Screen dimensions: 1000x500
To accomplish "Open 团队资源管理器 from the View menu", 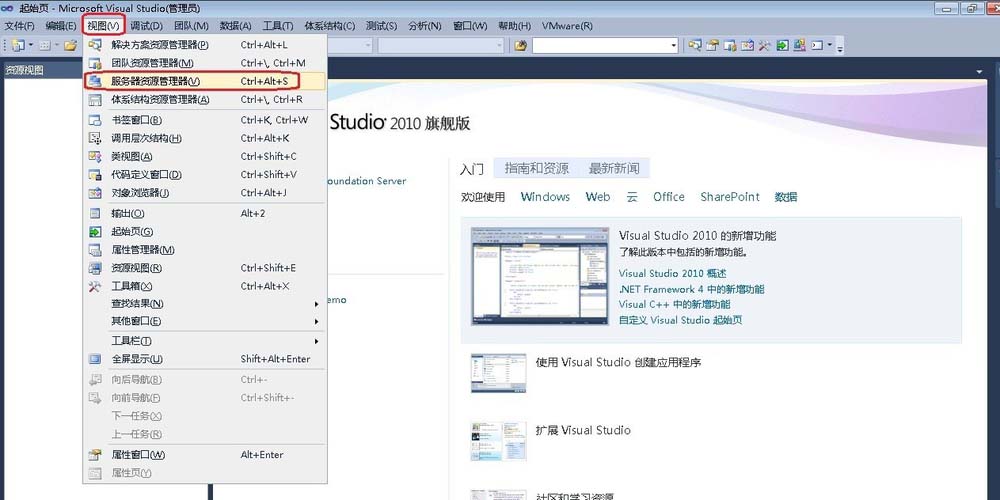I will click(x=205, y=63).
